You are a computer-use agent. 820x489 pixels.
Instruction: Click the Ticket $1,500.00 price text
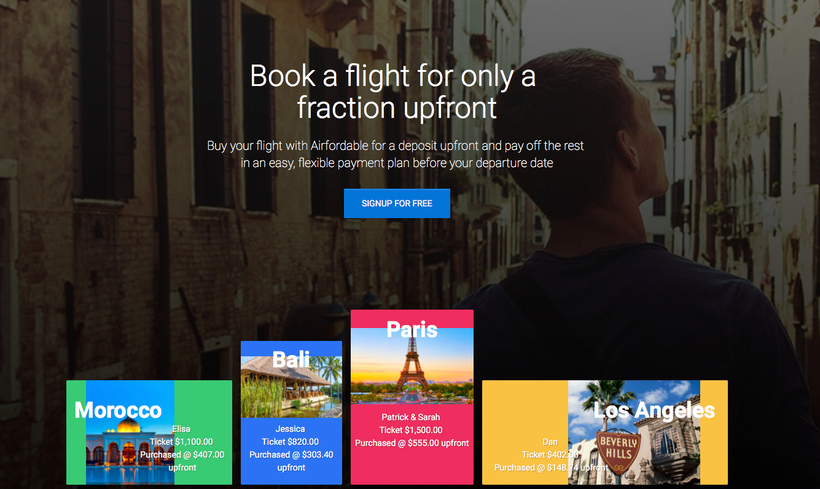(411, 430)
